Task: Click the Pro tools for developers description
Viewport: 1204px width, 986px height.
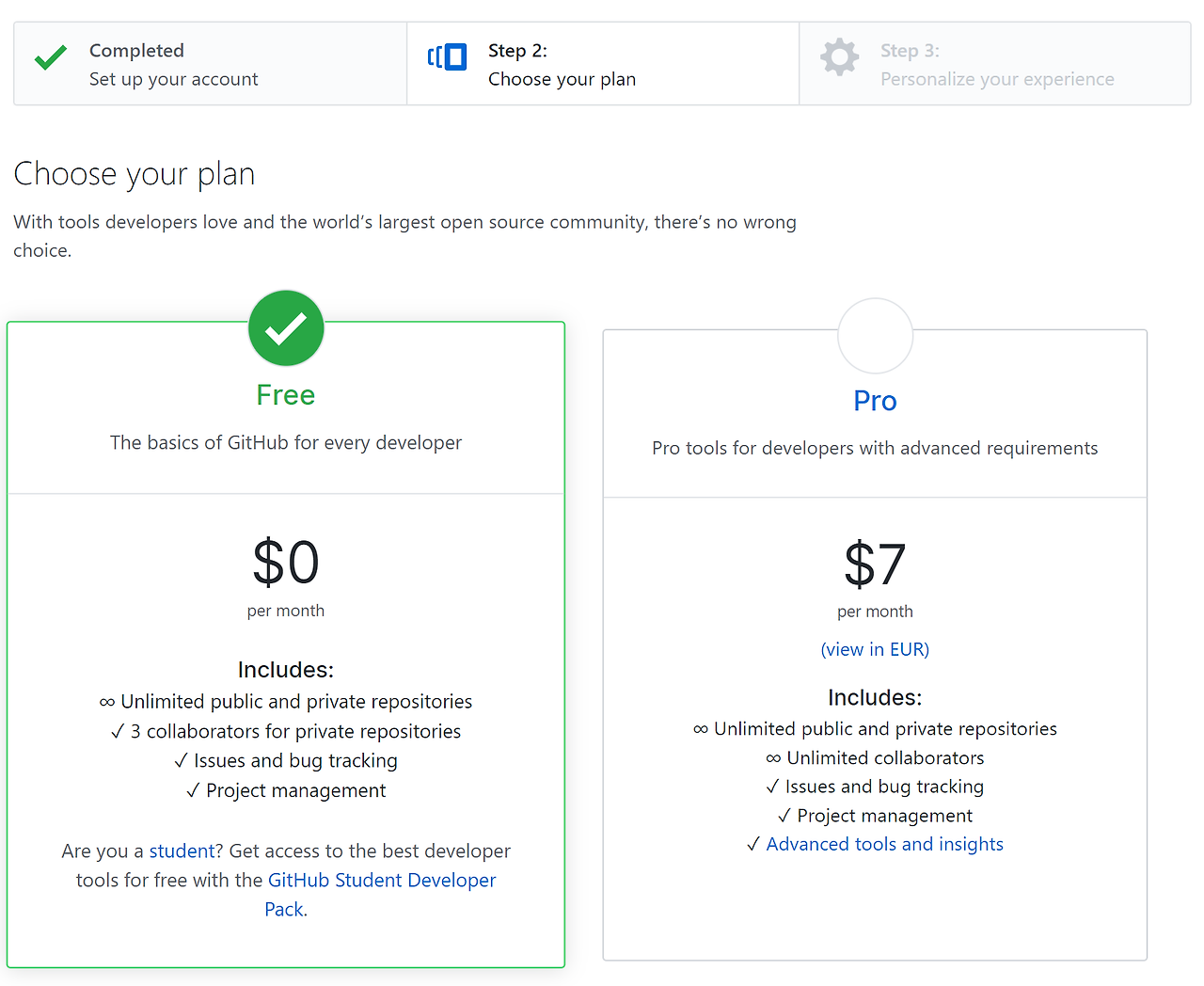Action: 875,449
